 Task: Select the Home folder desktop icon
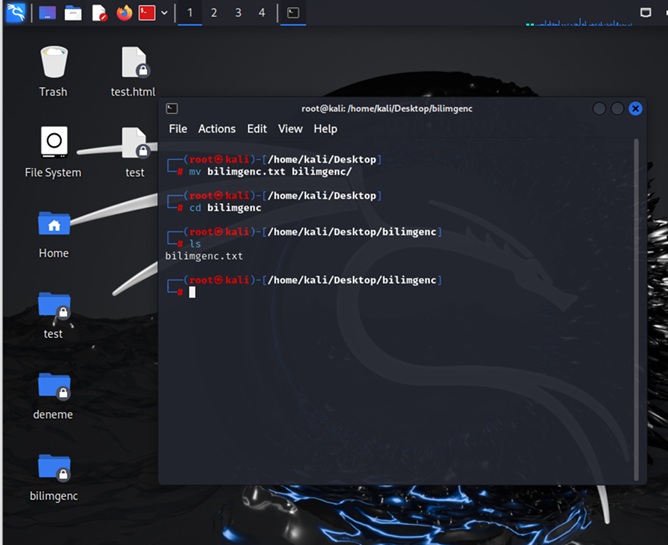pyautogui.click(x=54, y=234)
